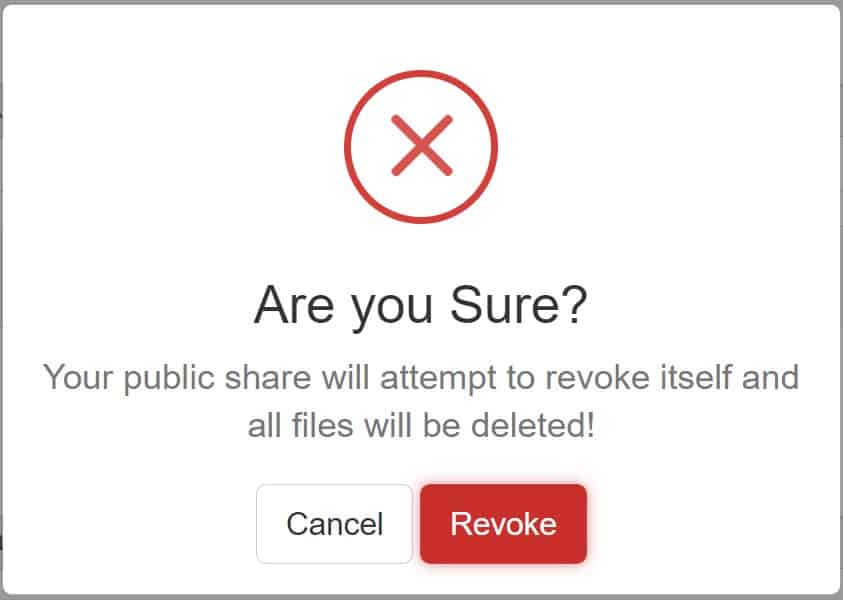Click the public share warning message text
Screen dimensions: 843x600
[421, 401]
